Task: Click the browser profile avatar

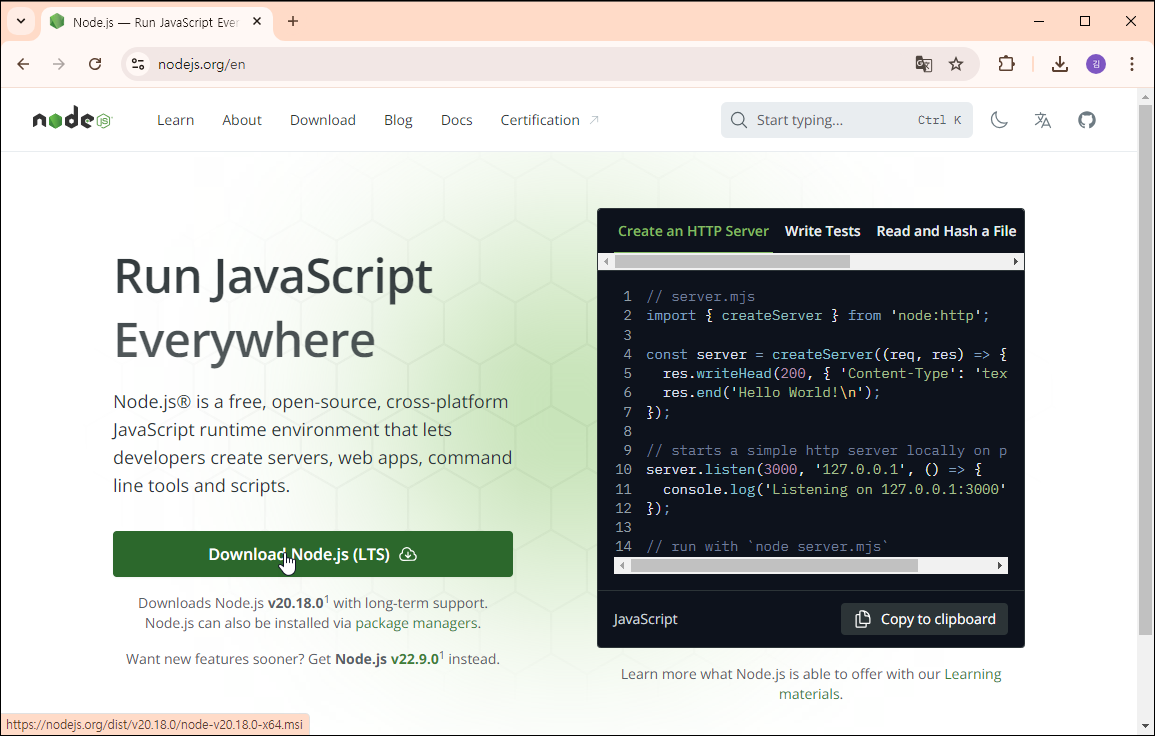Action: pos(1096,63)
